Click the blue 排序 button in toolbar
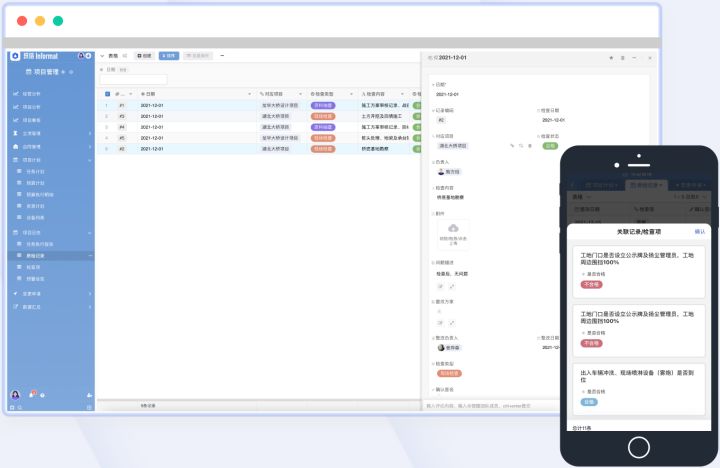 (x=169, y=56)
